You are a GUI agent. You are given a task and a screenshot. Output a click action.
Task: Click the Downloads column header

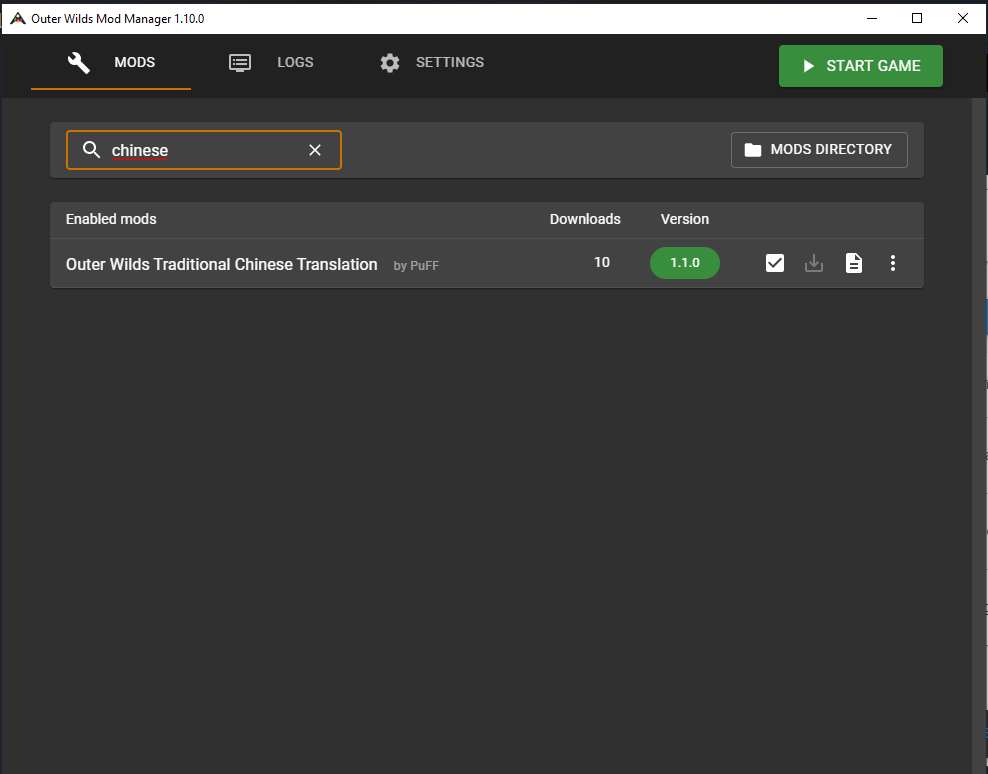(x=585, y=219)
